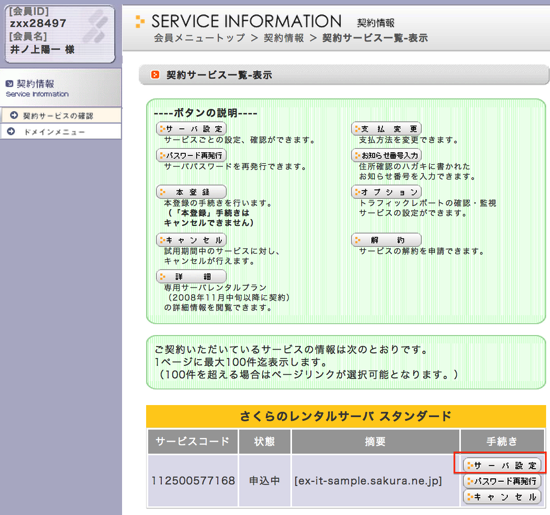Image resolution: width=550 pixels, height=515 pixels.
Task: Click 状態 column header
Action: point(264,441)
